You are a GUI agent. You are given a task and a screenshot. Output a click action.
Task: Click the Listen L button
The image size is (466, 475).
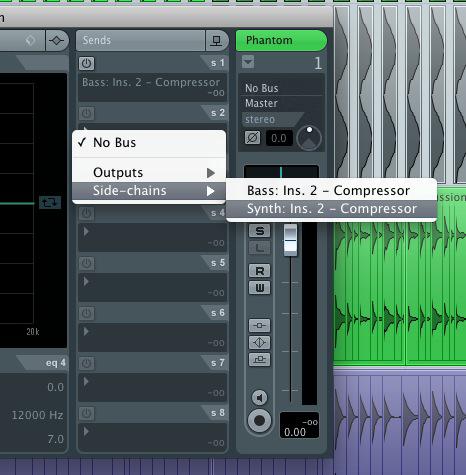(x=260, y=247)
